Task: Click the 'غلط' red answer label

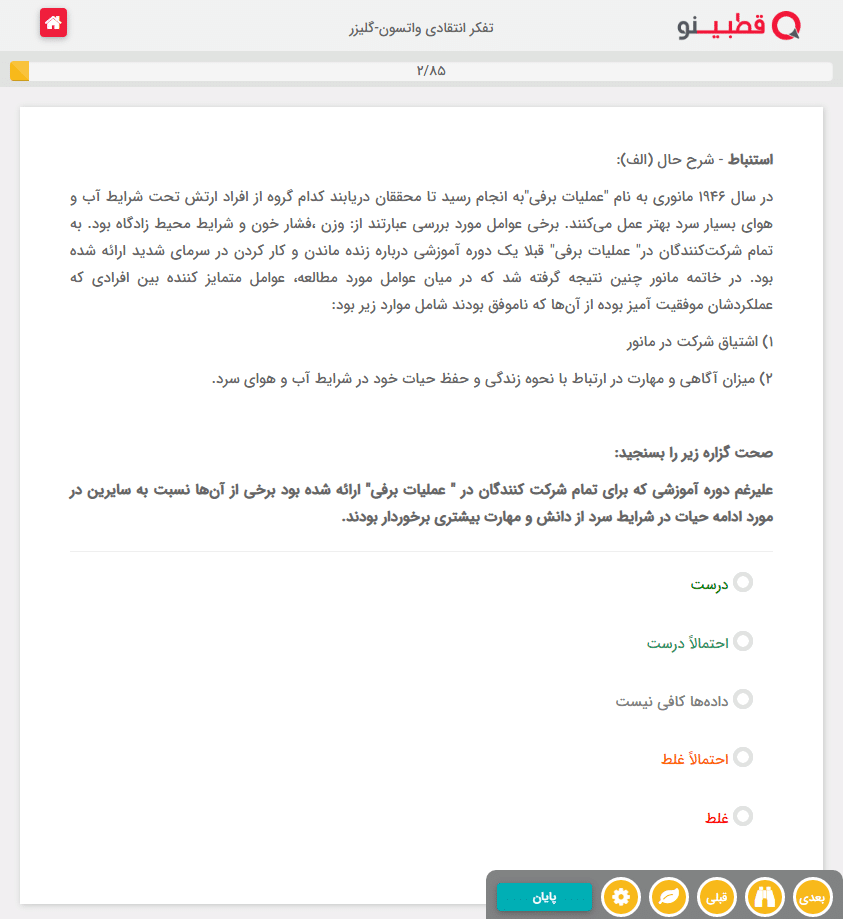Action: (716, 818)
